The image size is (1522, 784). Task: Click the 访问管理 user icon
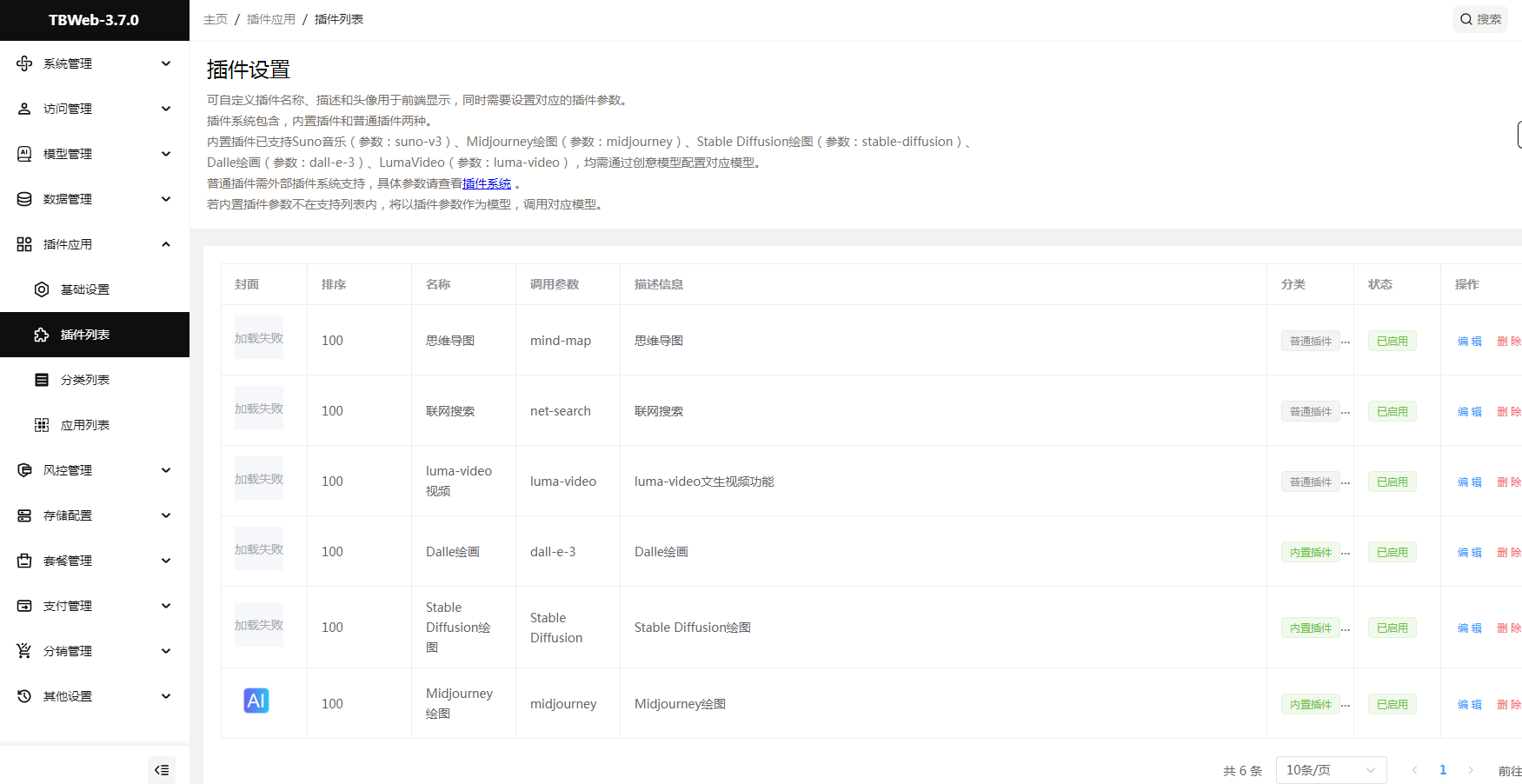pos(24,109)
